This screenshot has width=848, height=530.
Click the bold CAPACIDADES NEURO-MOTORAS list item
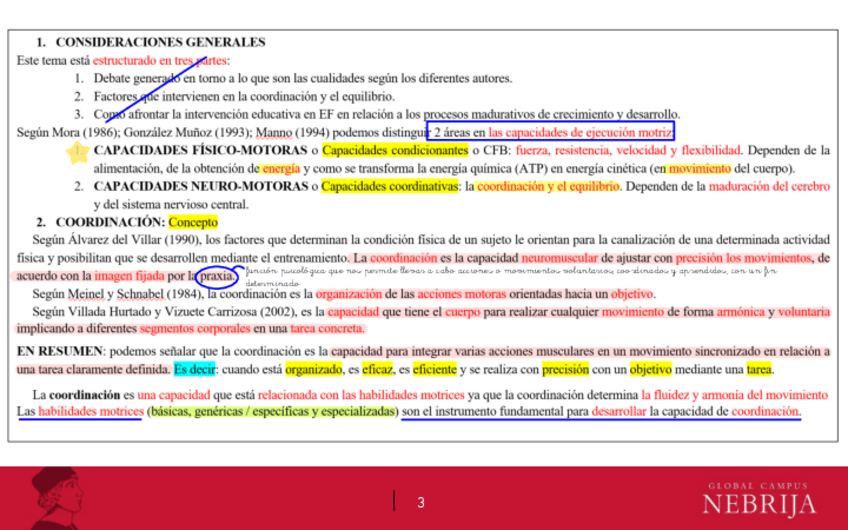pyautogui.click(x=201, y=186)
